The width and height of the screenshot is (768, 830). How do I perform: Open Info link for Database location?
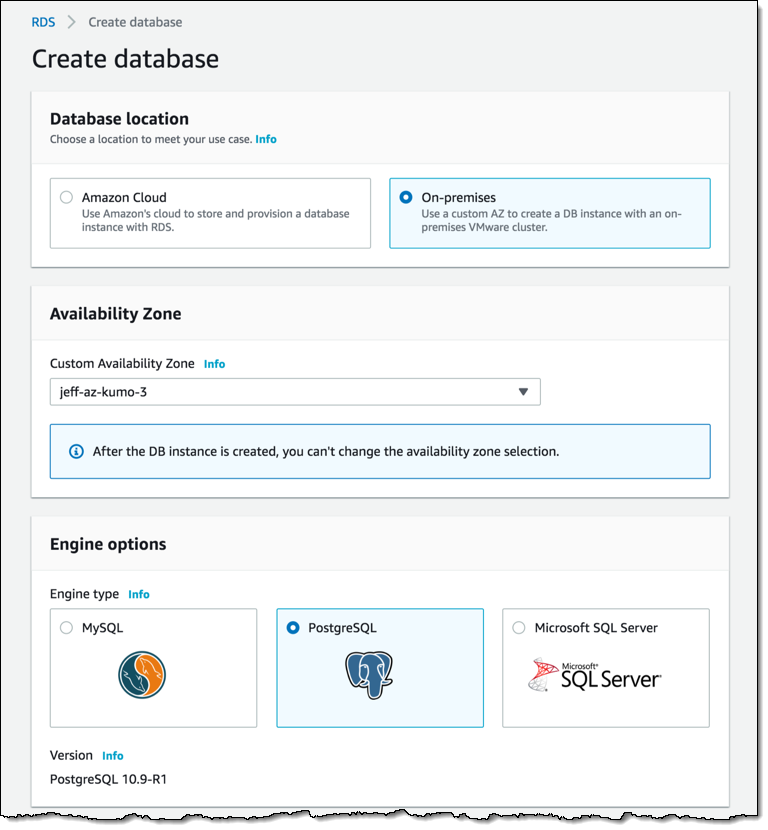pos(266,139)
